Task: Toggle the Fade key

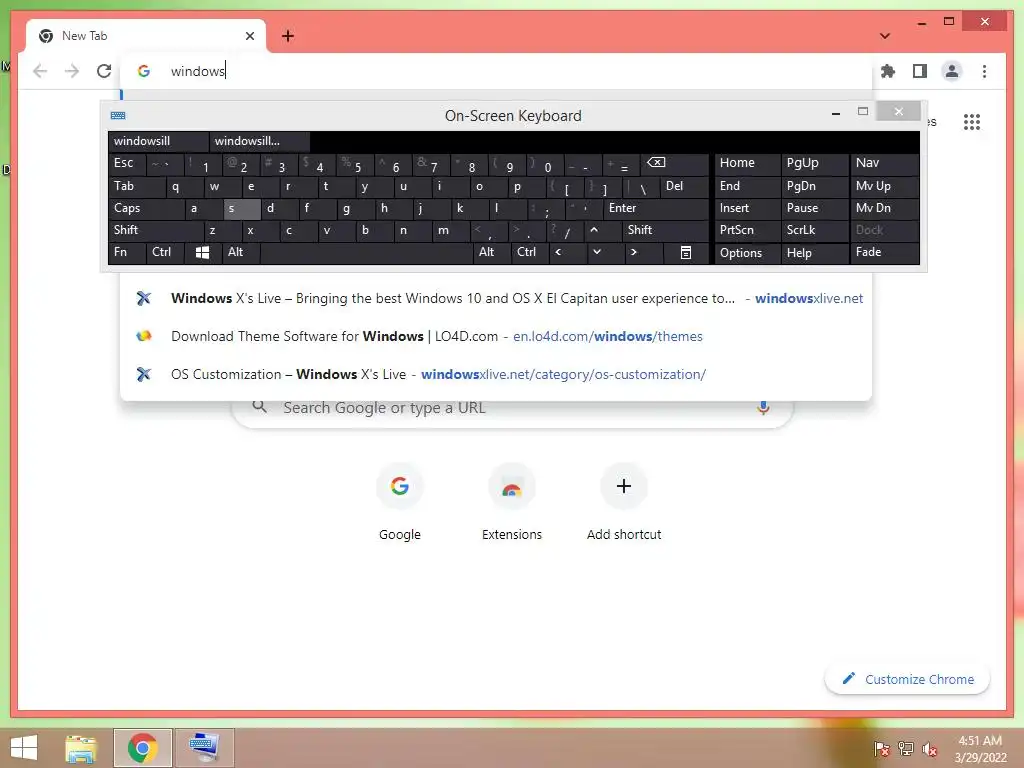Action: tap(885, 253)
